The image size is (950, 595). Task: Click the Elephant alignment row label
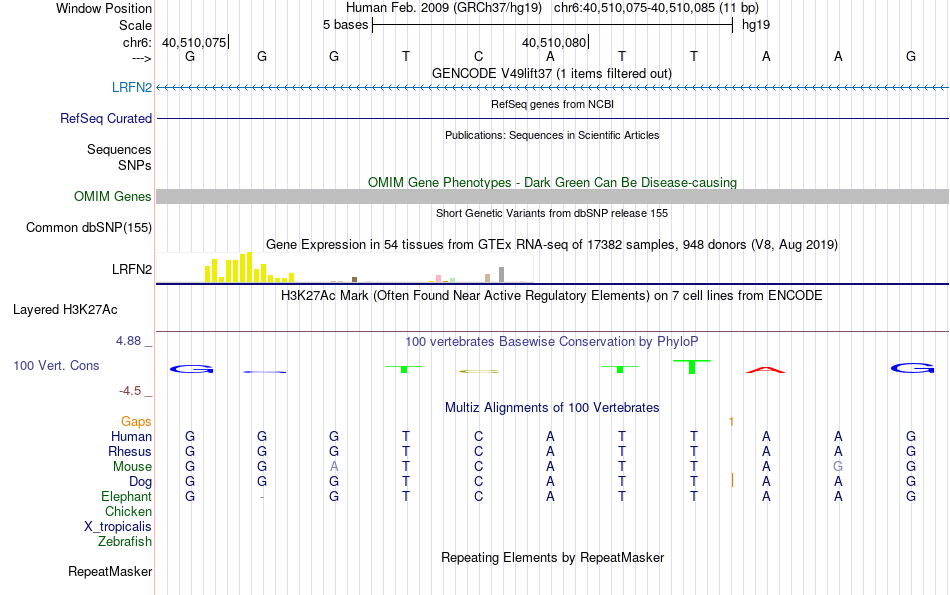[126, 496]
